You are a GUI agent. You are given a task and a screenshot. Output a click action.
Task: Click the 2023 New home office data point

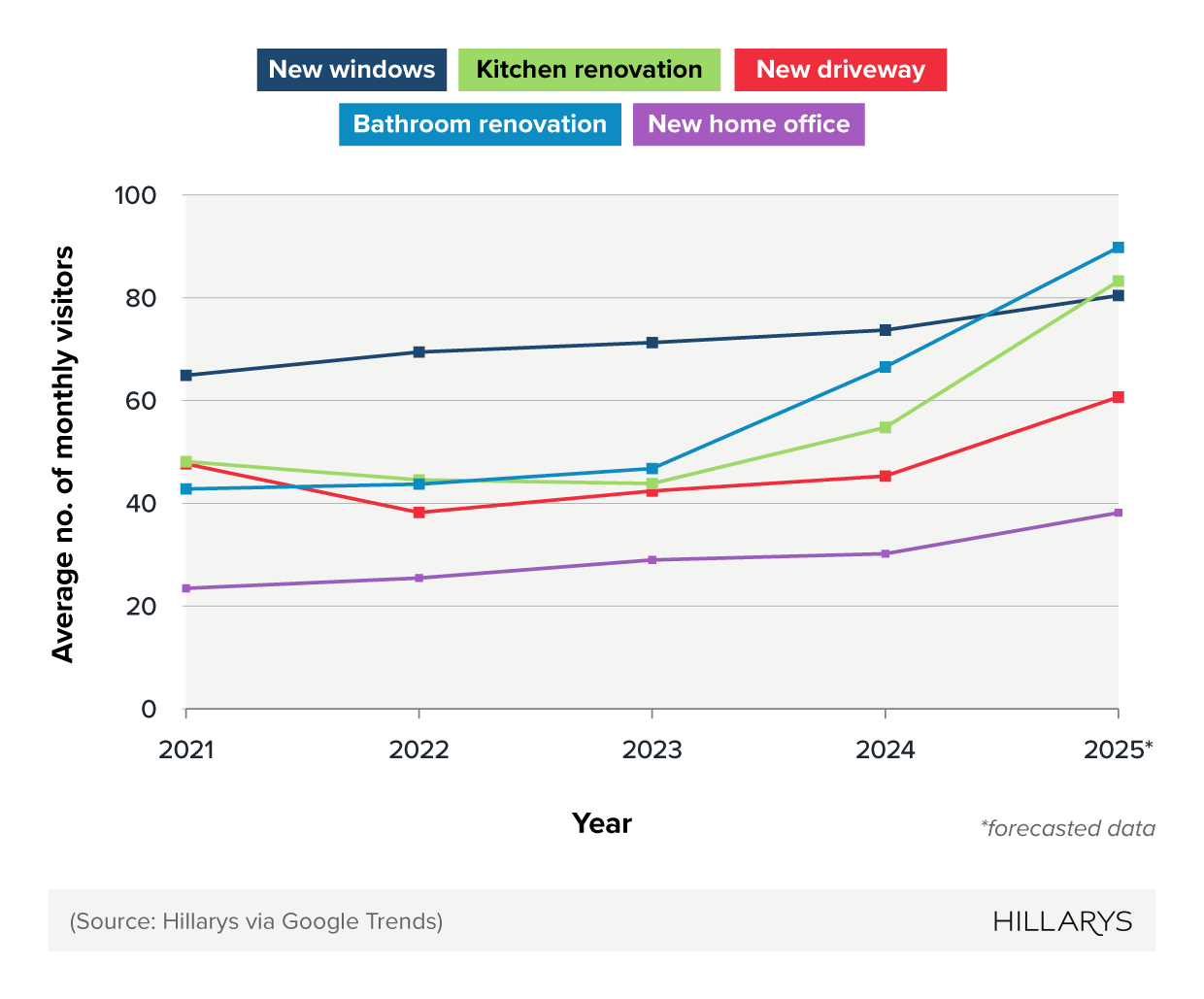click(653, 559)
